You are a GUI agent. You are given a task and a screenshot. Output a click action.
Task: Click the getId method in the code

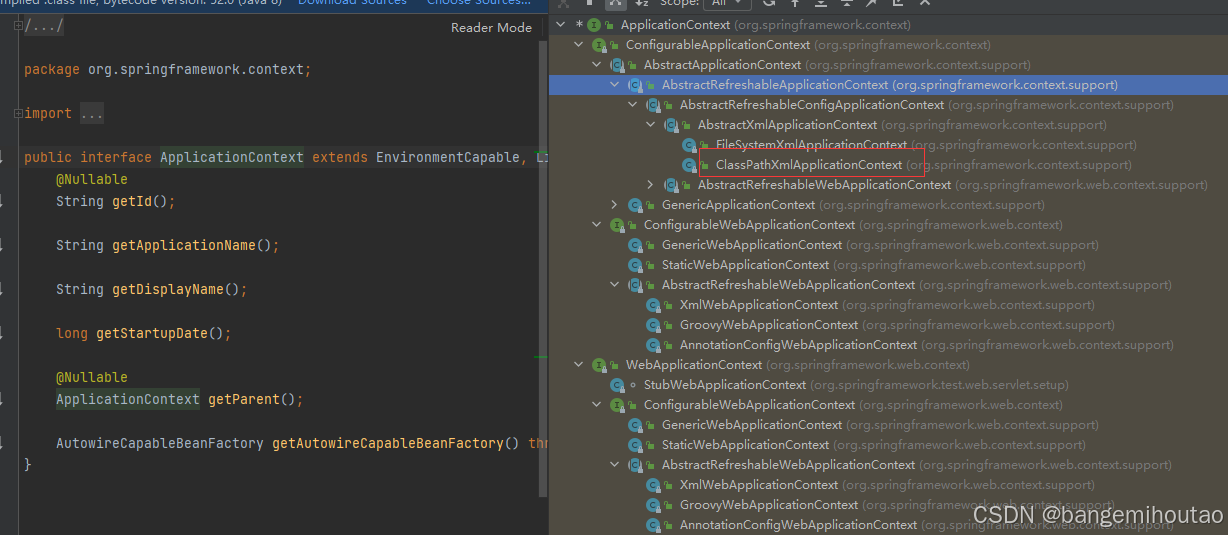point(132,201)
